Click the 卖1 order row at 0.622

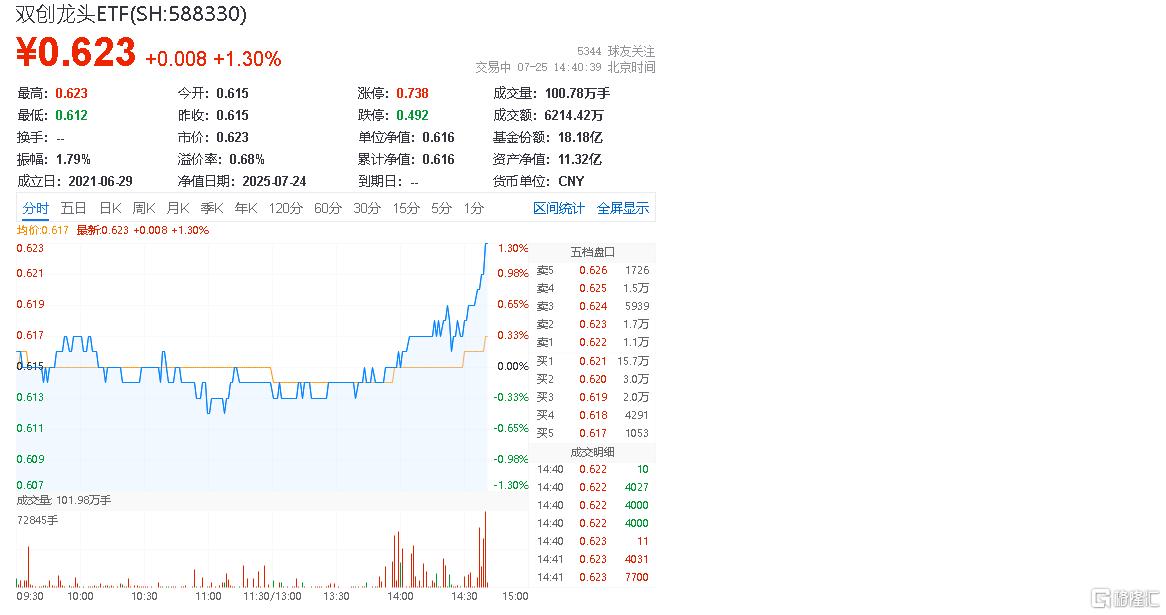593,342
